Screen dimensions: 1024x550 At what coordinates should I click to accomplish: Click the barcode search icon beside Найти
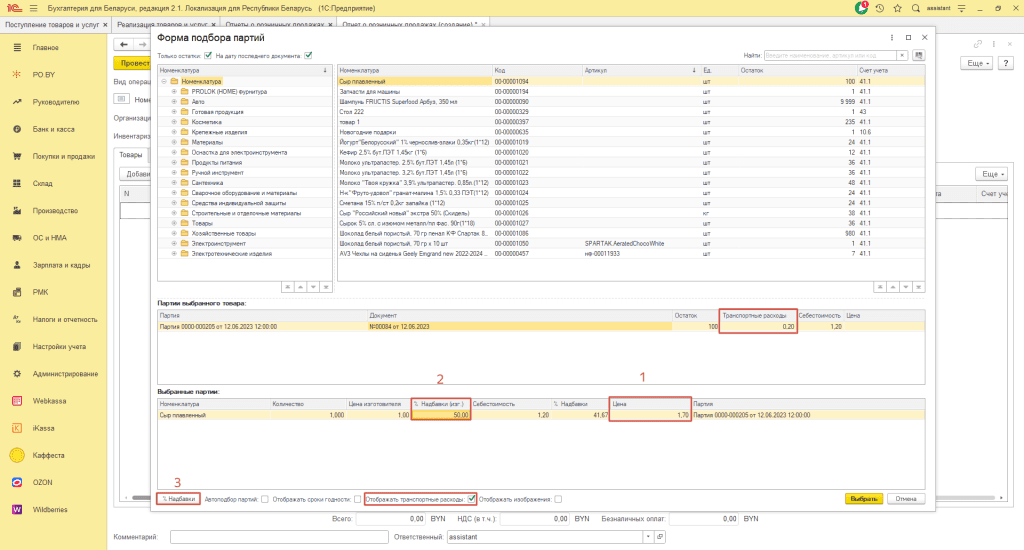pyautogui.click(x=918, y=56)
